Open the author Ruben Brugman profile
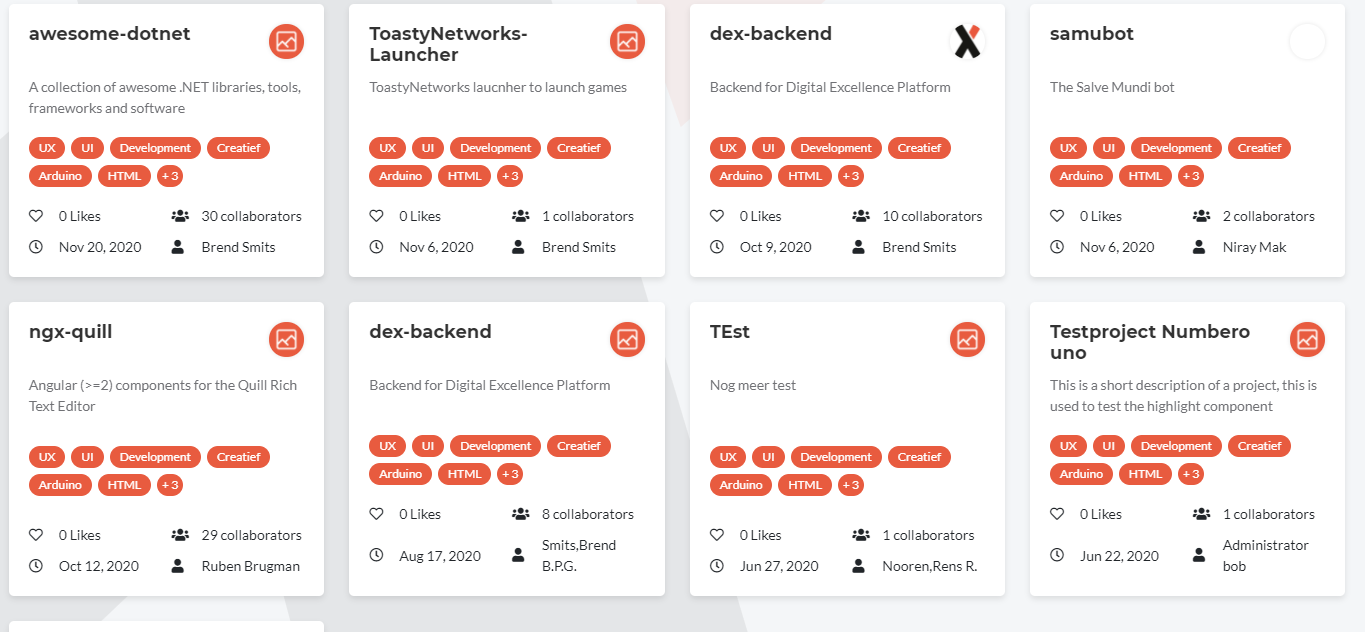1365x632 pixels. (x=248, y=565)
